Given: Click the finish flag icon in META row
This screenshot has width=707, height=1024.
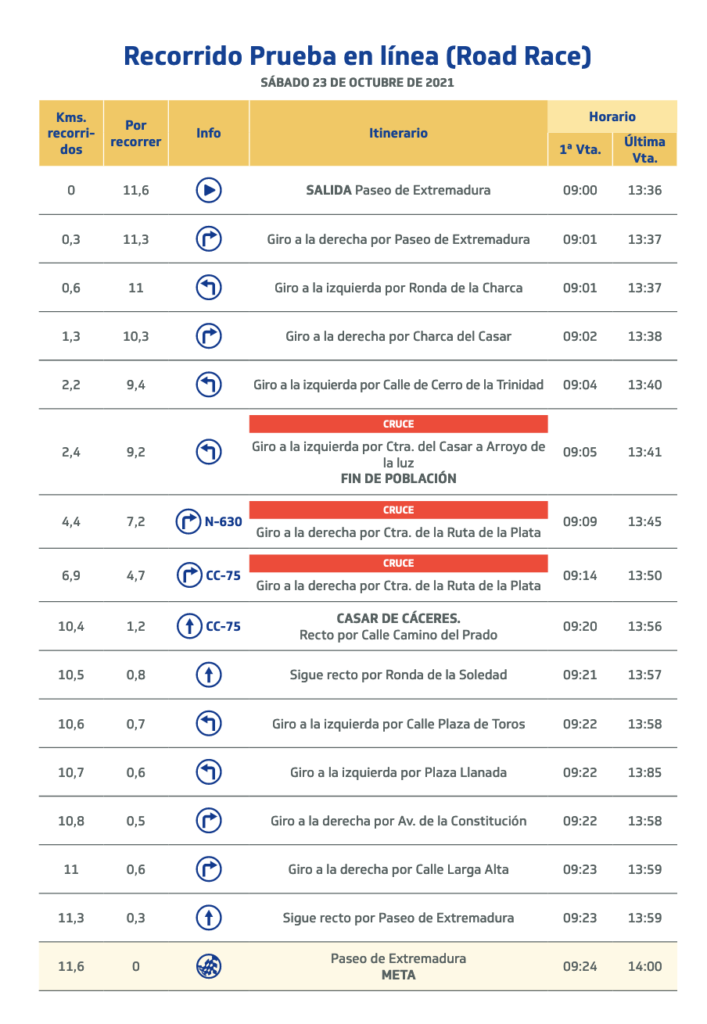Looking at the screenshot, I should tap(208, 967).
